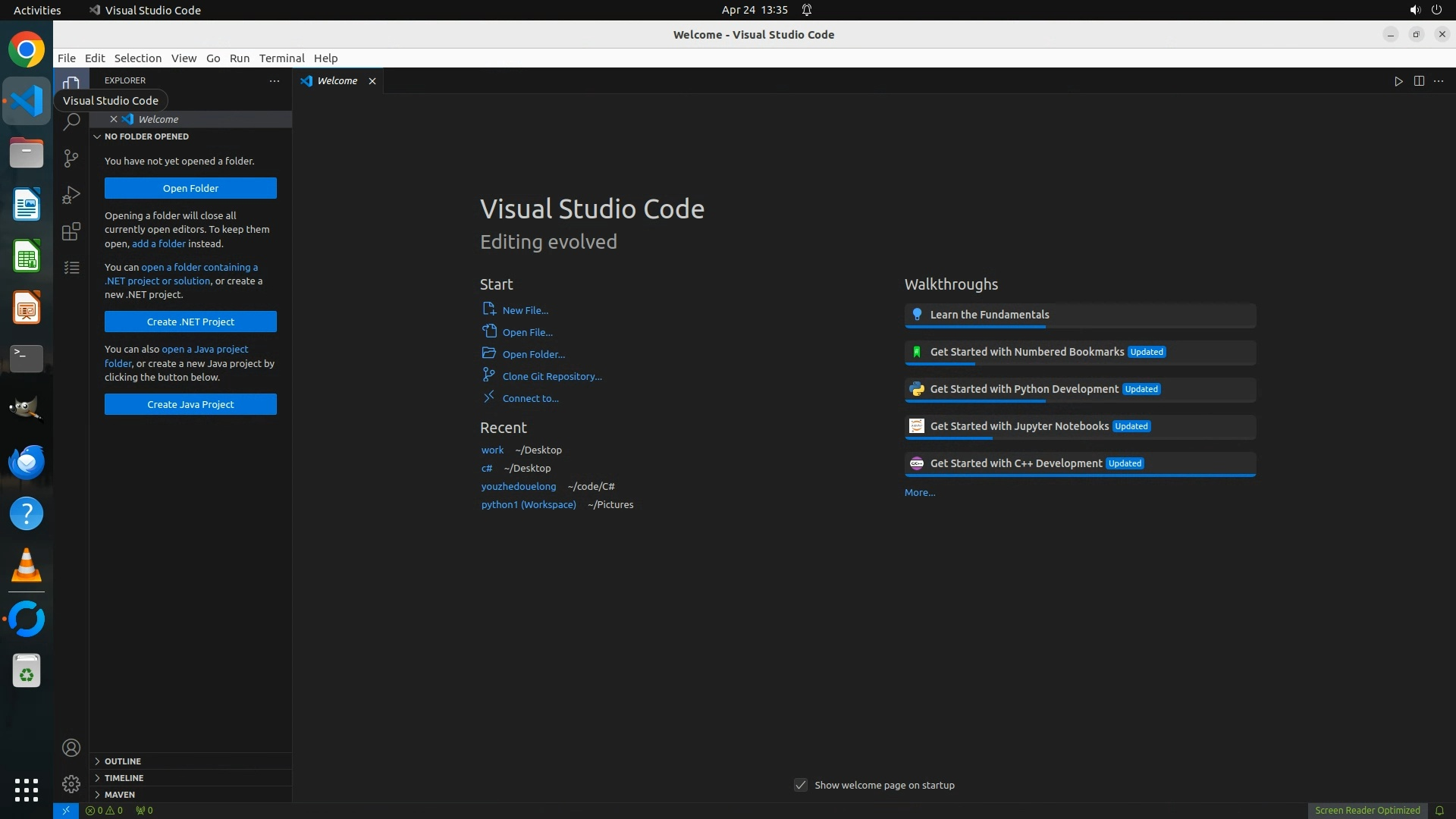1456x819 pixels.
Task: Click Create Java Project button
Action: (190, 404)
